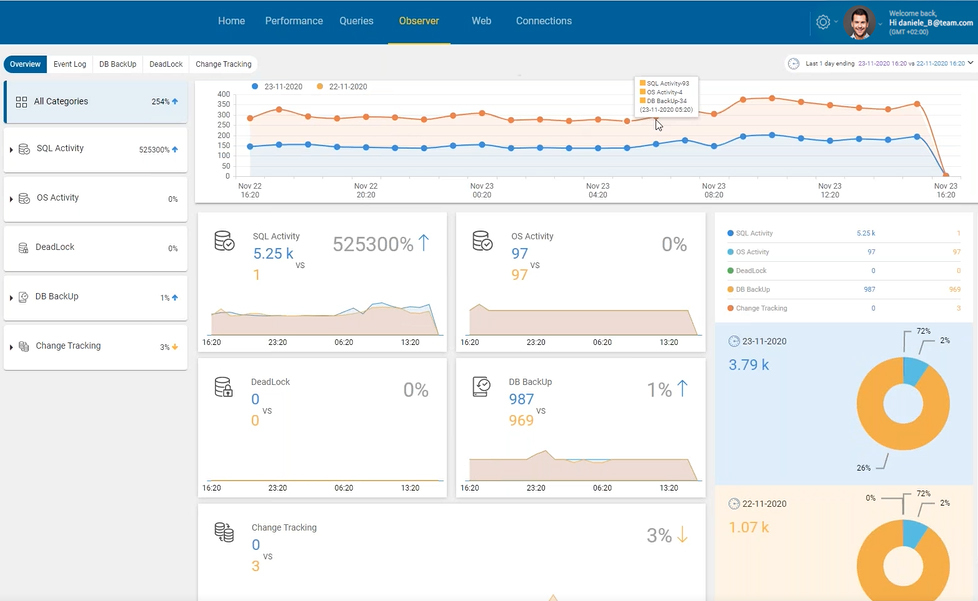This screenshot has height=601, width=978.
Task: Toggle the 23-11-2020 chart legend series
Action: [x=281, y=87]
